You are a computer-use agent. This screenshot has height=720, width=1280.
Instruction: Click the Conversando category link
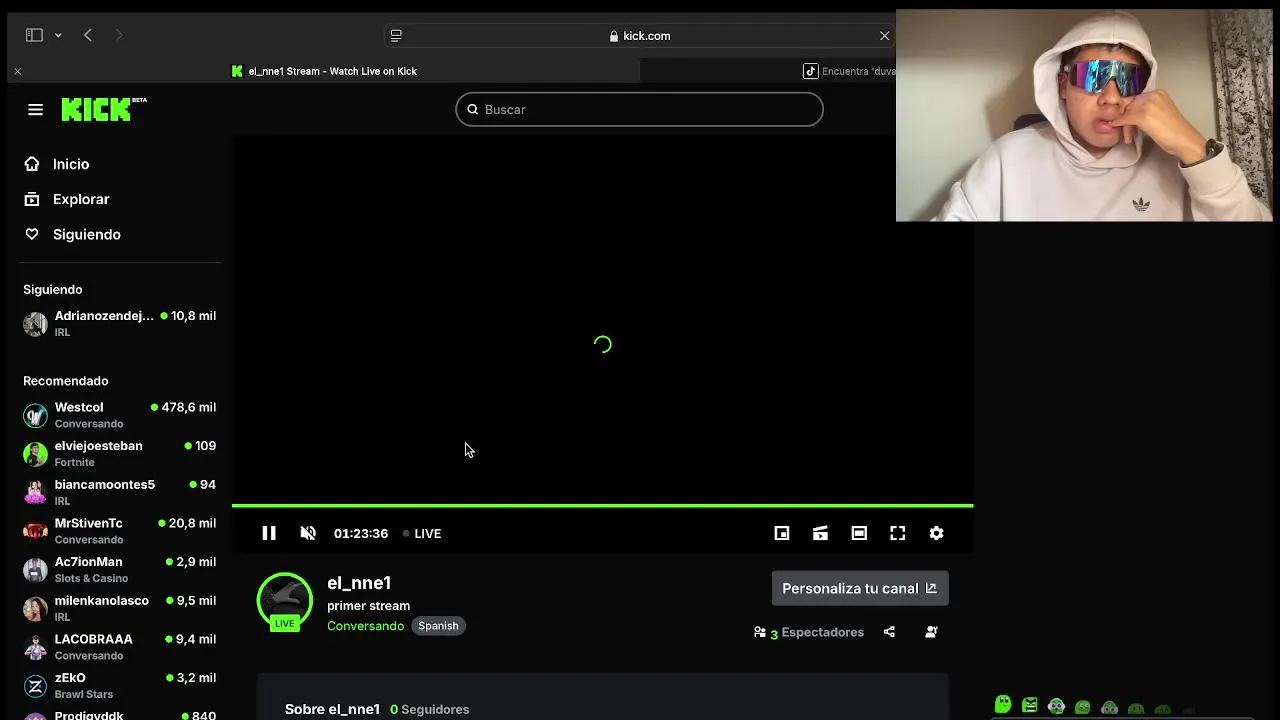[365, 626]
